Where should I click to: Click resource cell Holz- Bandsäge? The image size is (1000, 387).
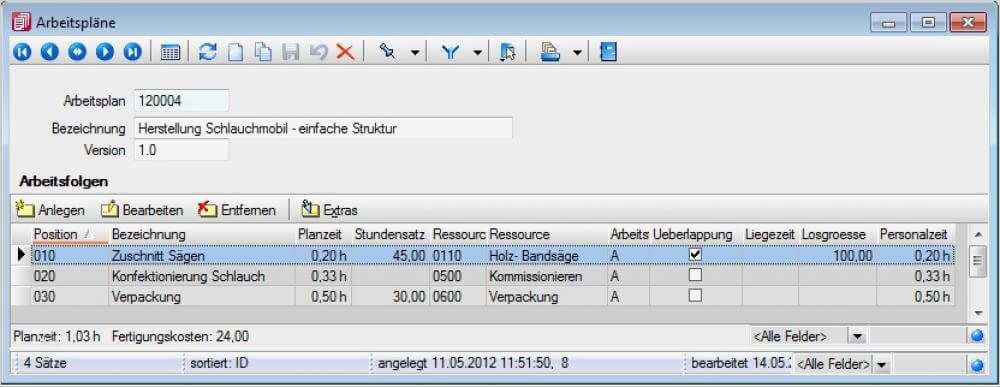[x=547, y=256]
